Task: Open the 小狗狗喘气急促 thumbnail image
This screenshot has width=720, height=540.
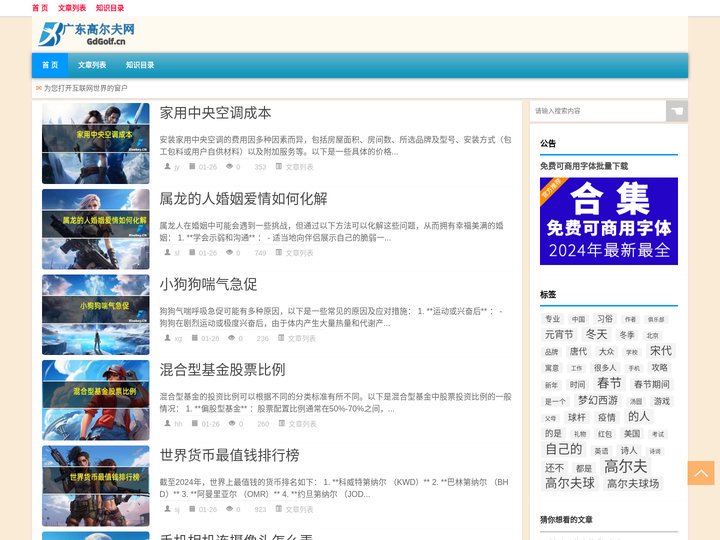Action: point(96,315)
